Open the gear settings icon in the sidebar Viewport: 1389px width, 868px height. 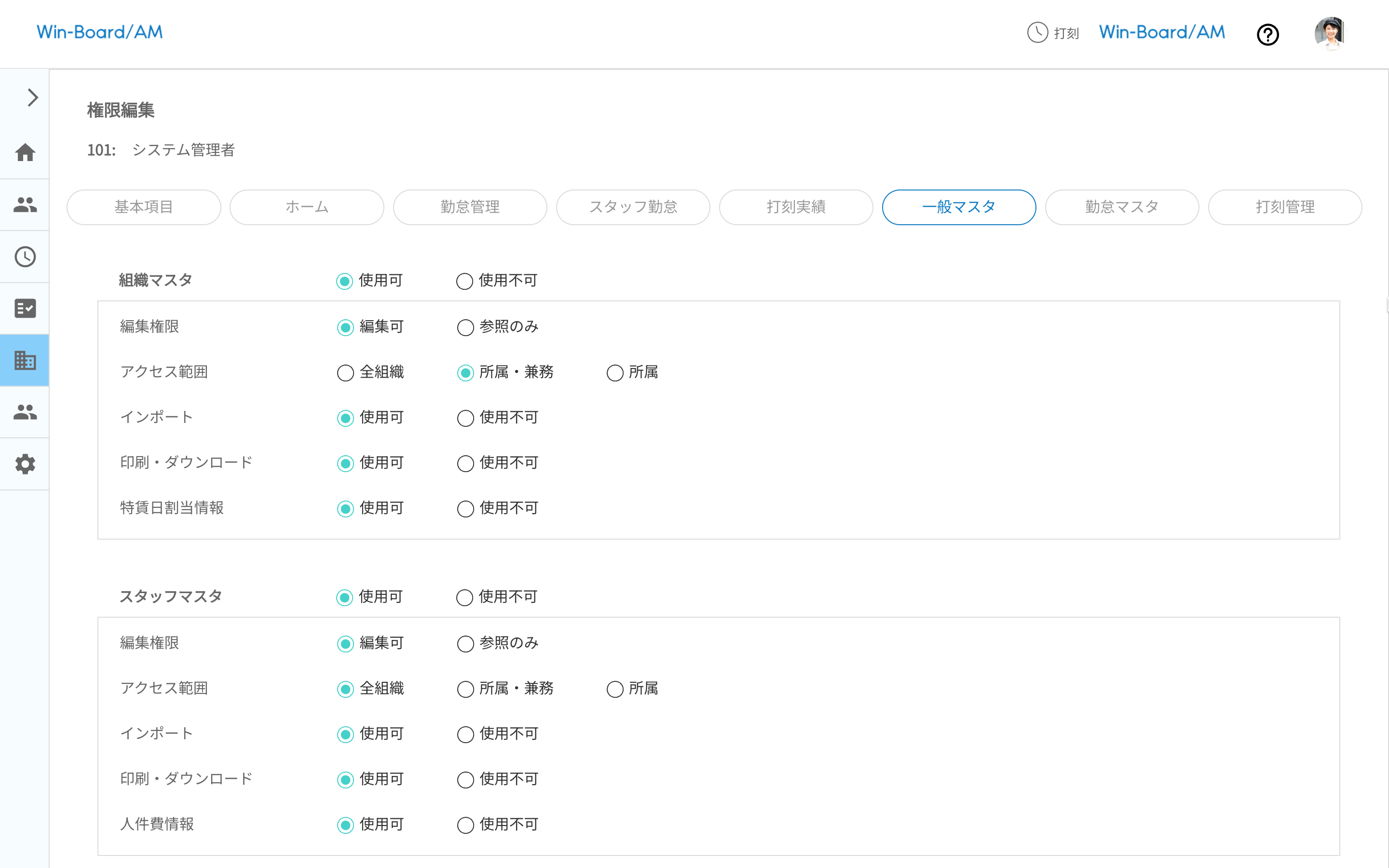(x=25, y=464)
